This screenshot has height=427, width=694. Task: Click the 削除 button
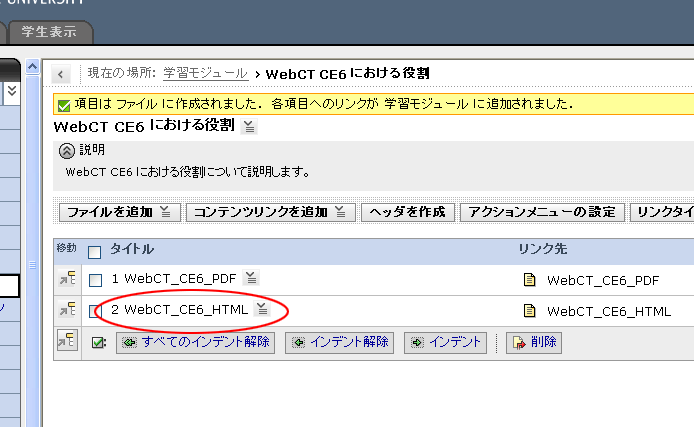click(x=534, y=342)
